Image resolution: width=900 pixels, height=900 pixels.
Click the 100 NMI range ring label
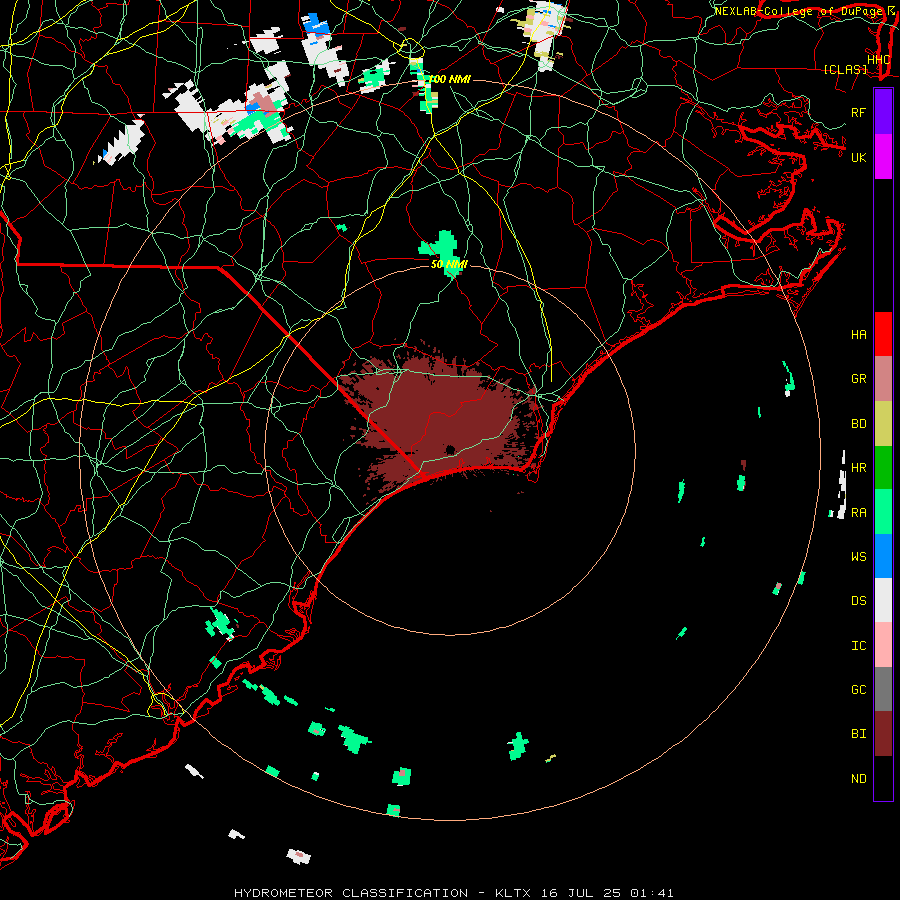(x=449, y=79)
